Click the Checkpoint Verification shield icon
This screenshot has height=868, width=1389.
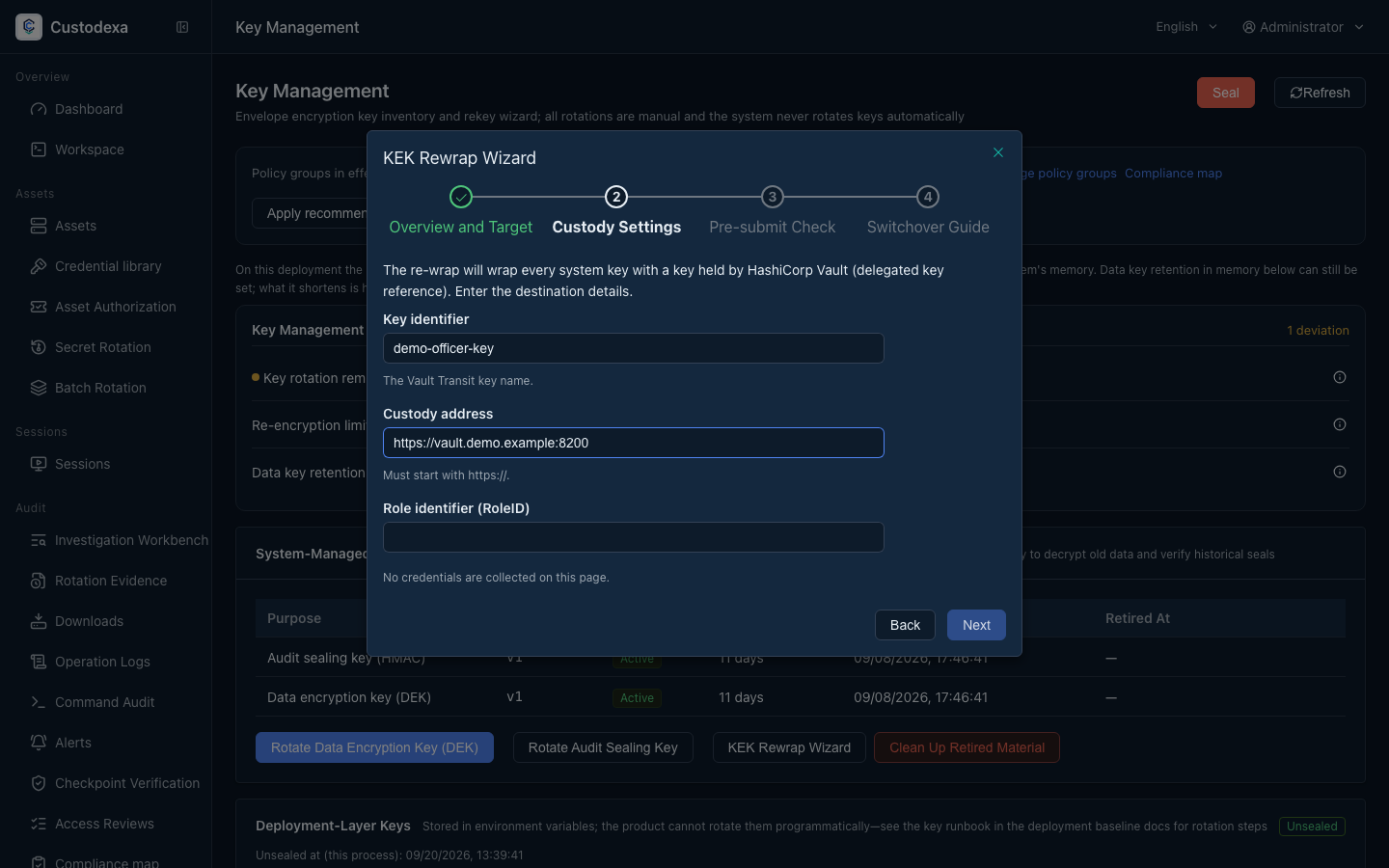pos(39,783)
